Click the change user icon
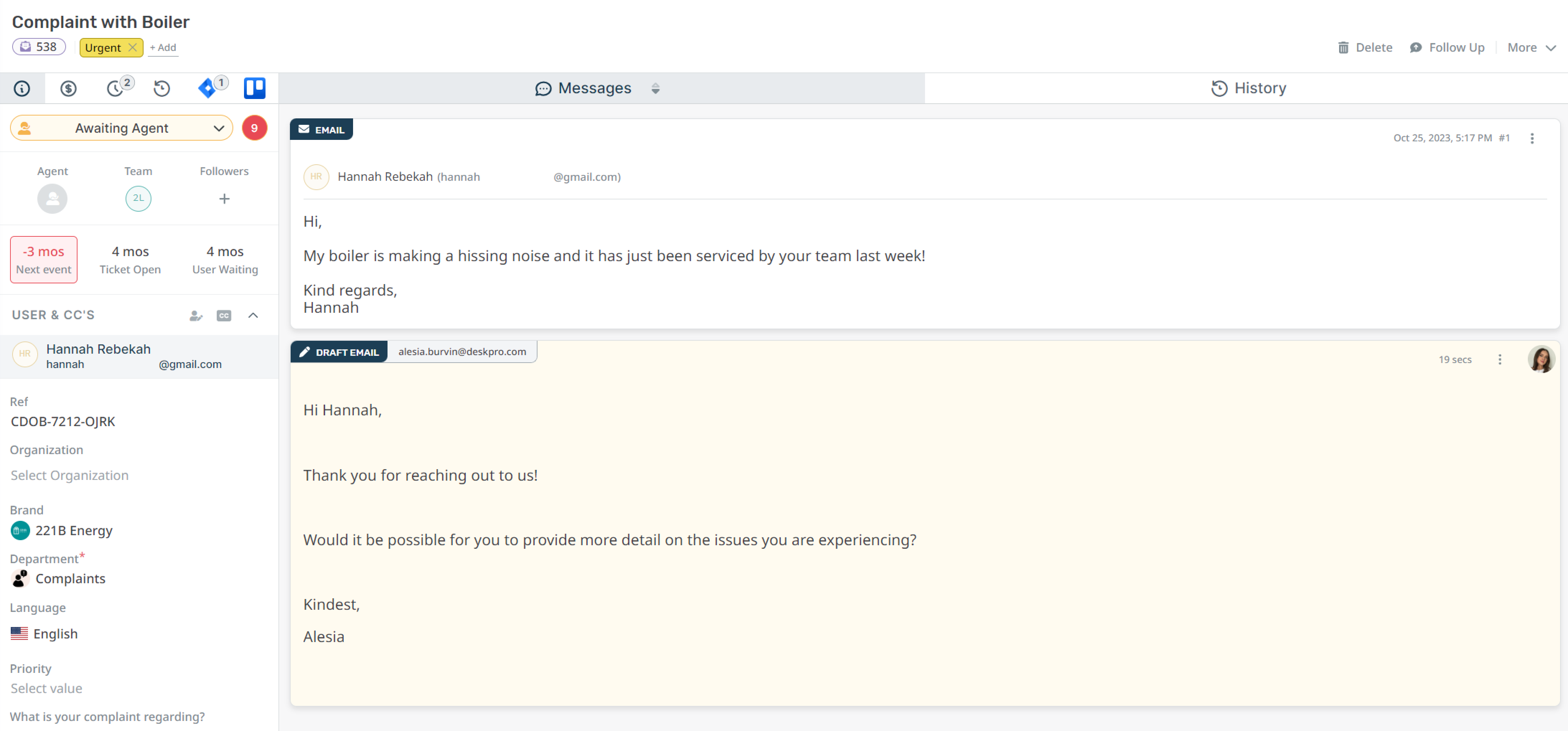Image resolution: width=1568 pixels, height=731 pixels. [196, 315]
